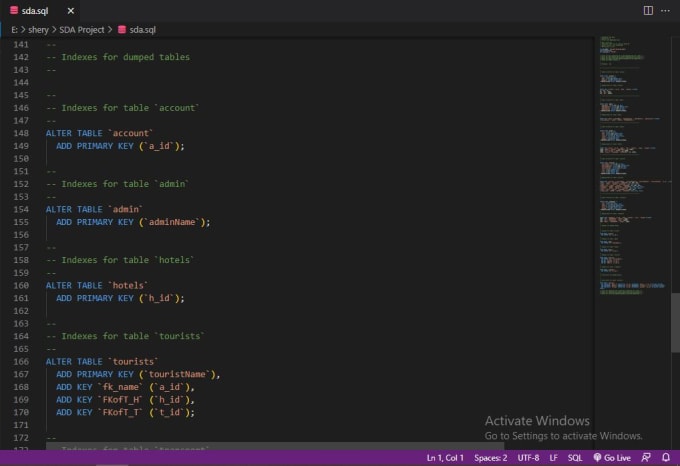680x466 pixels.
Task: Open the notifications bell
Action: click(666, 458)
